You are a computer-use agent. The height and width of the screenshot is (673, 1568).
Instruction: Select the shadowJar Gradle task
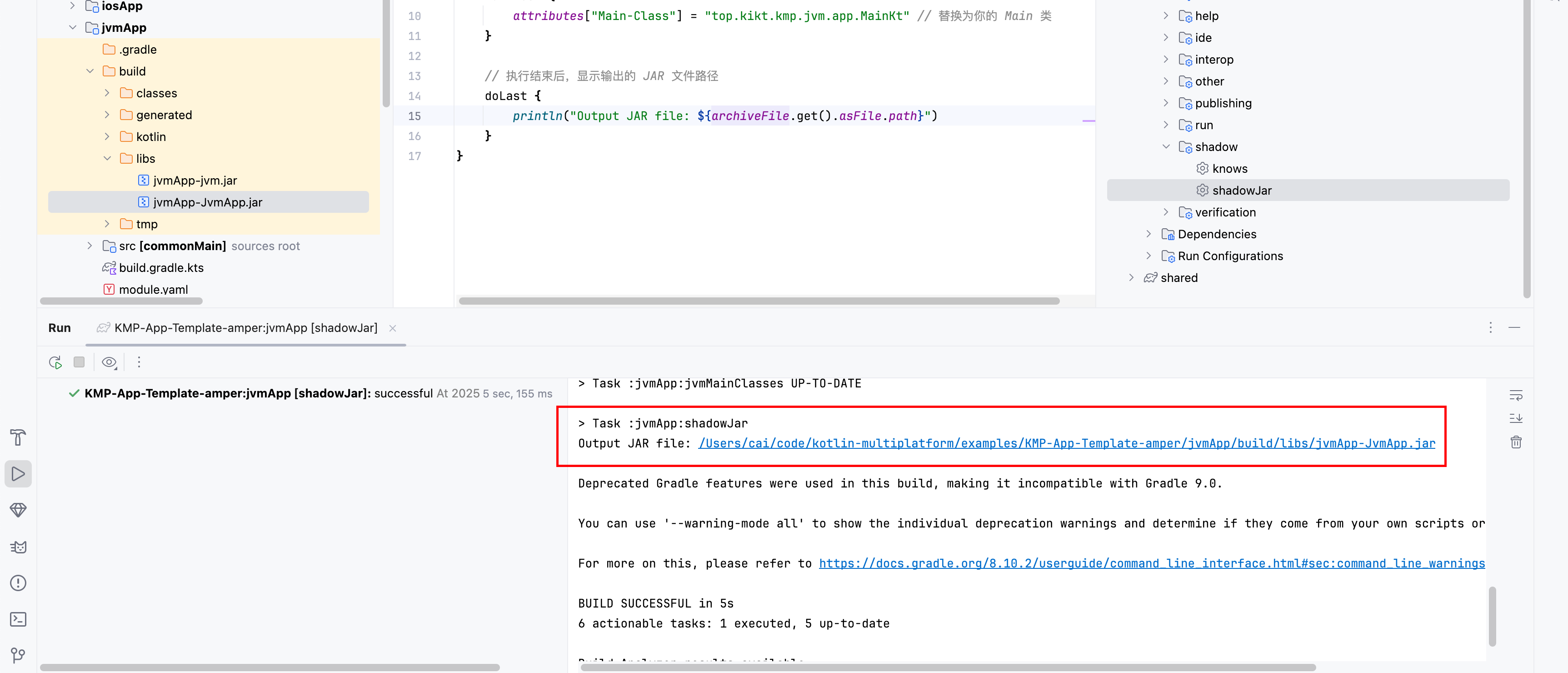click(1308, 190)
